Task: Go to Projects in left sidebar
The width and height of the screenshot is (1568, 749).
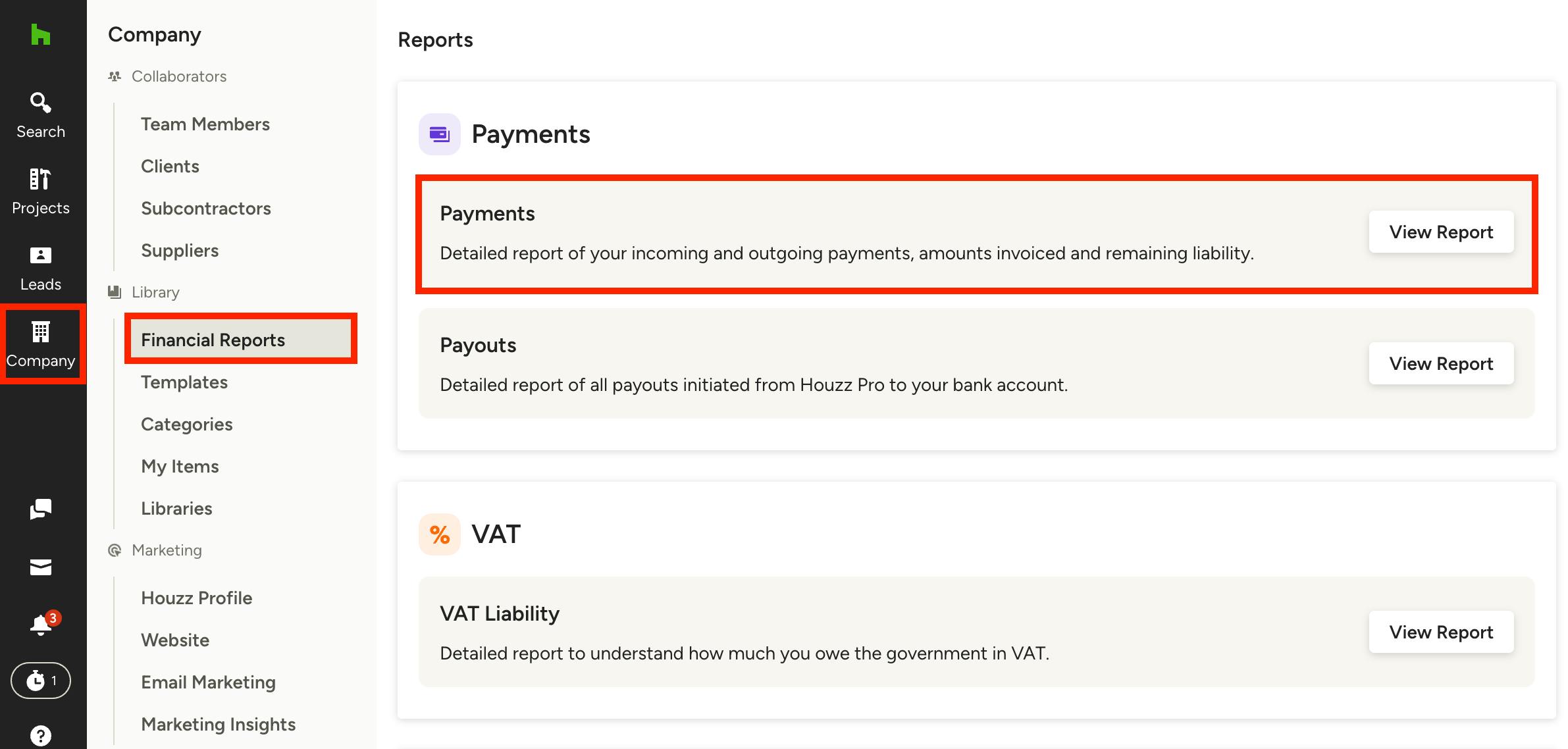Action: tap(40, 192)
